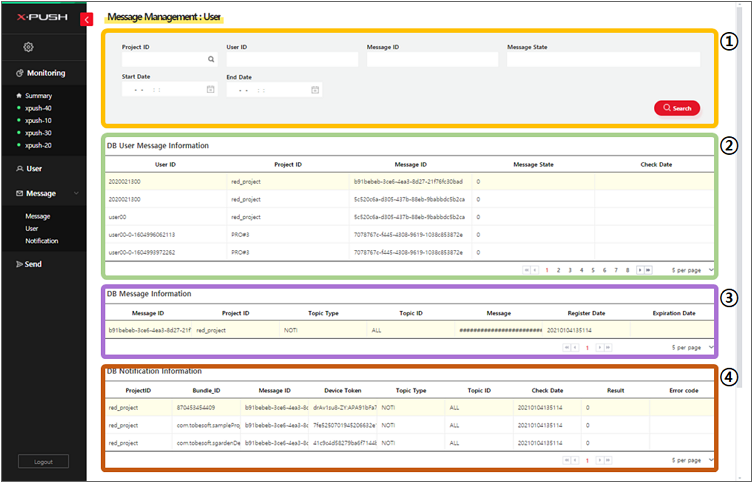
Task: Click first page arrow in Message Information table
Action: pyautogui.click(x=566, y=347)
